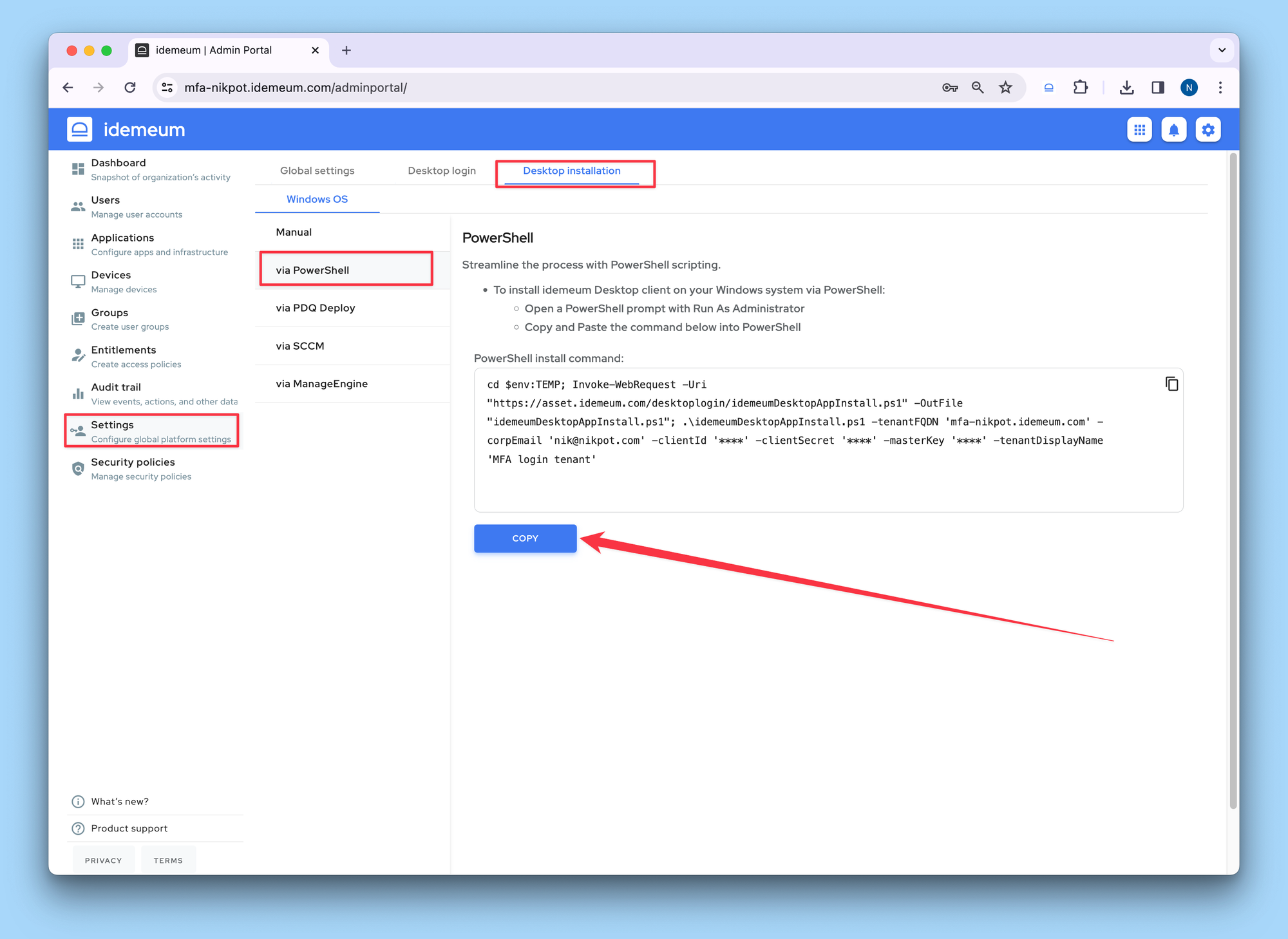Click the page vertical scrollbar

click(x=1233, y=480)
